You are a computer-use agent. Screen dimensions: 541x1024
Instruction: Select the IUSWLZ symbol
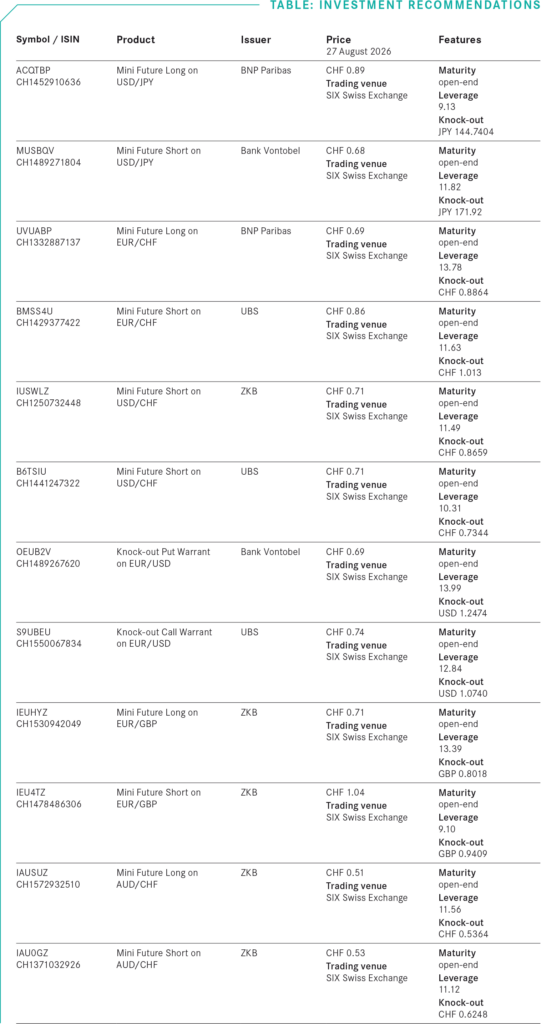coord(32,392)
